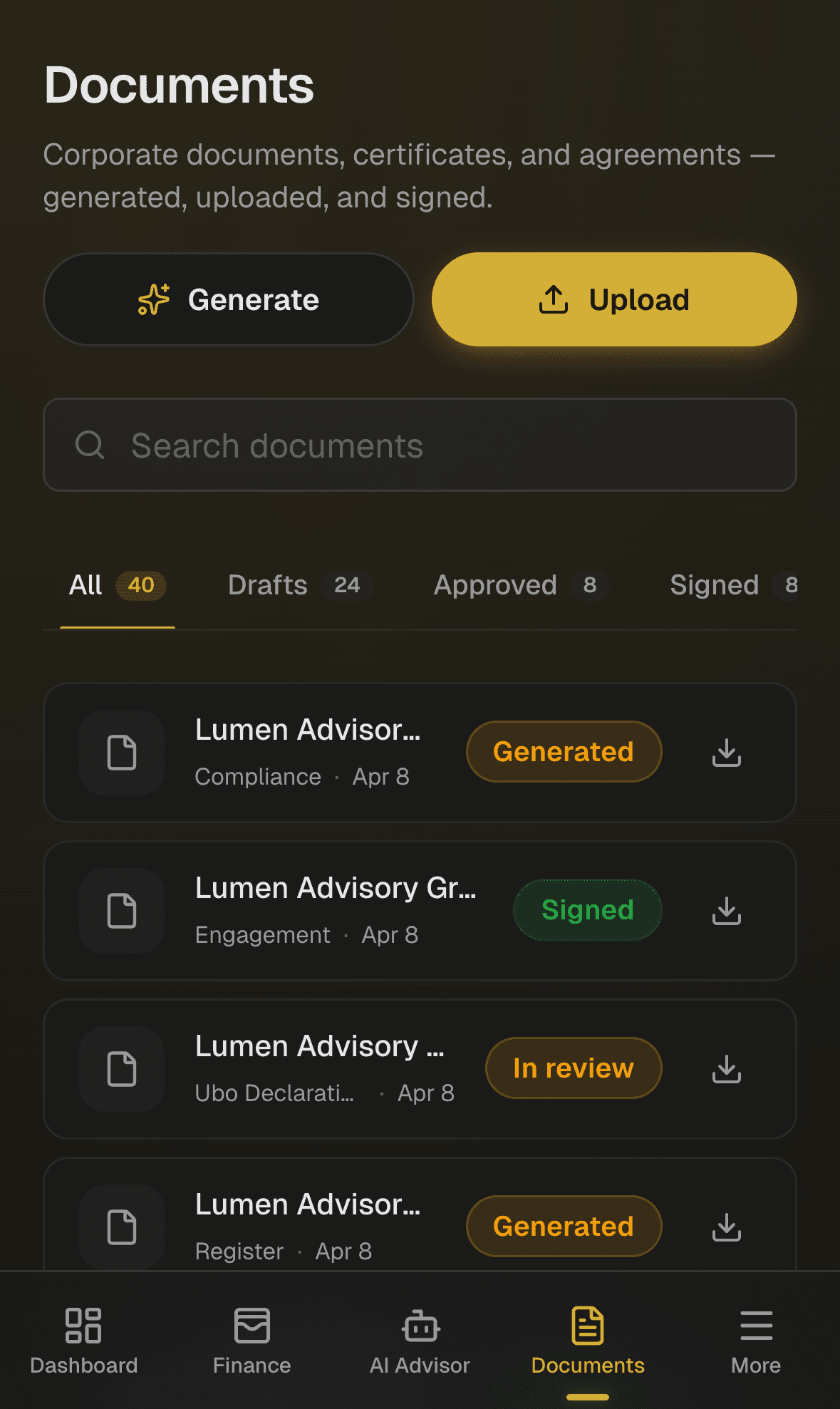
Task: Switch to the Approved tab
Action: [x=520, y=585]
